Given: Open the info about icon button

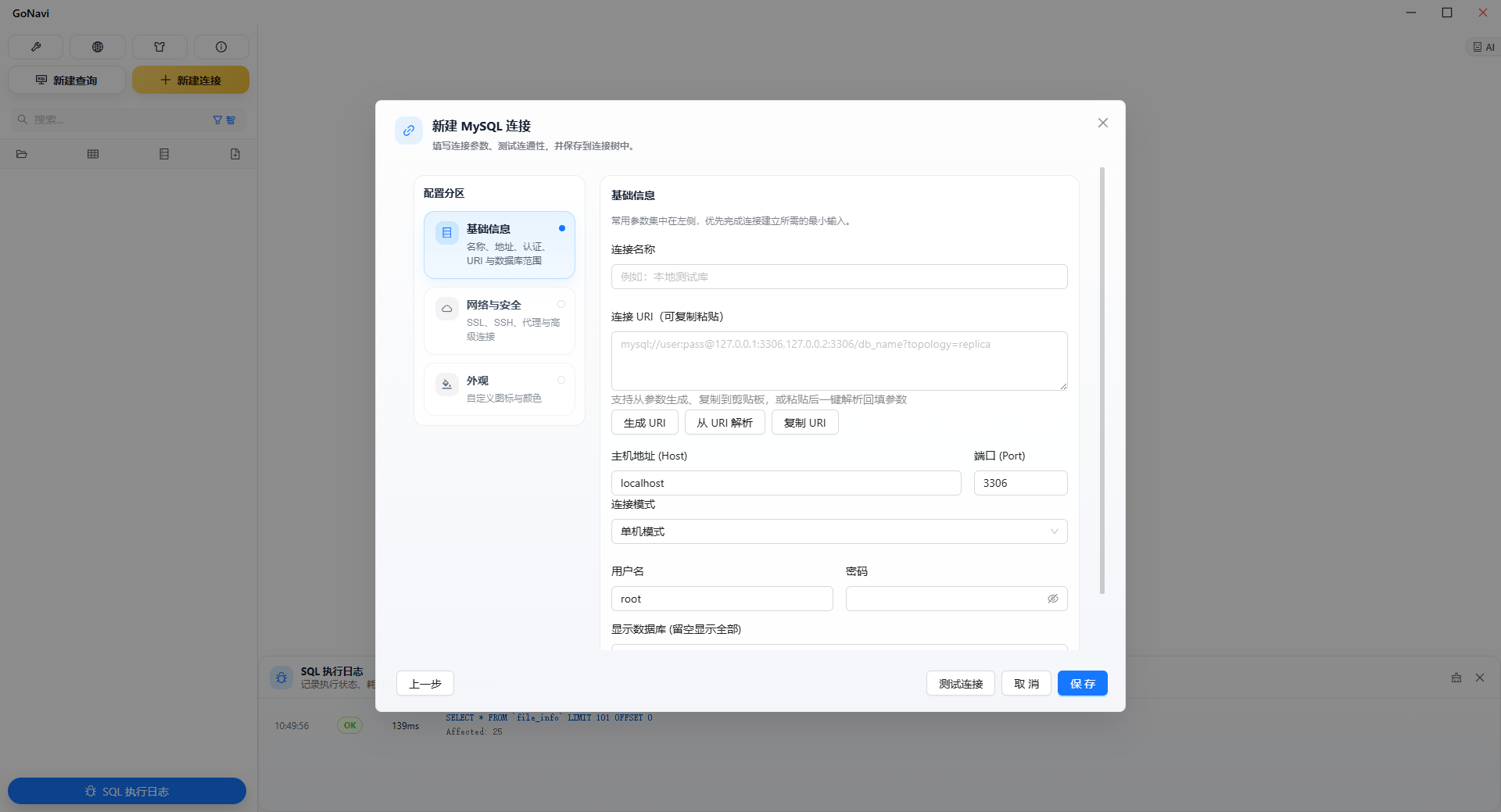Looking at the screenshot, I should (221, 47).
